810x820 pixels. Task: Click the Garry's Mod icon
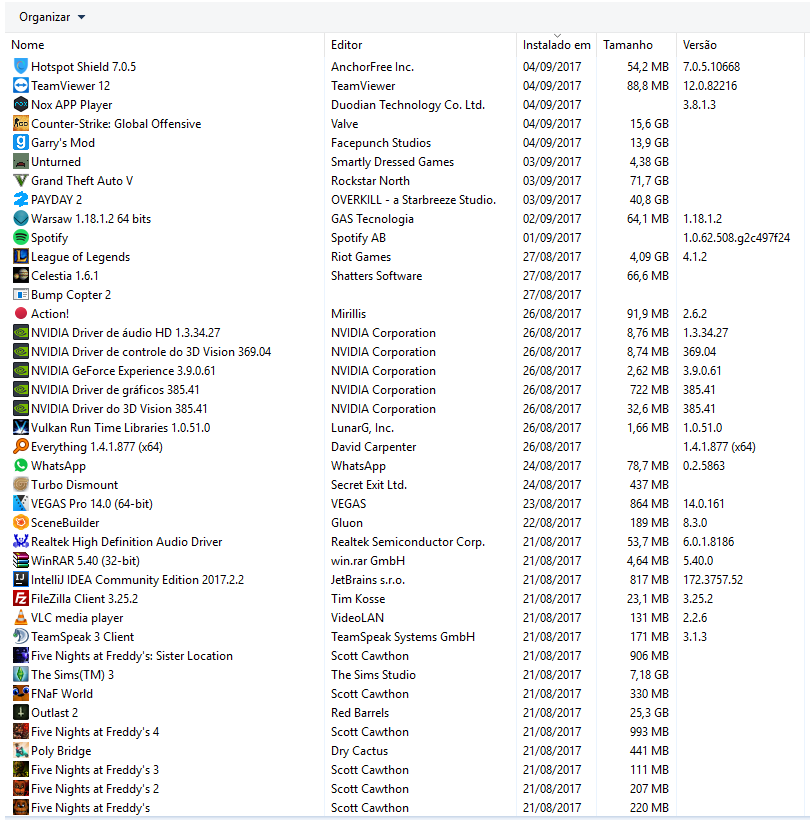[x=20, y=142]
